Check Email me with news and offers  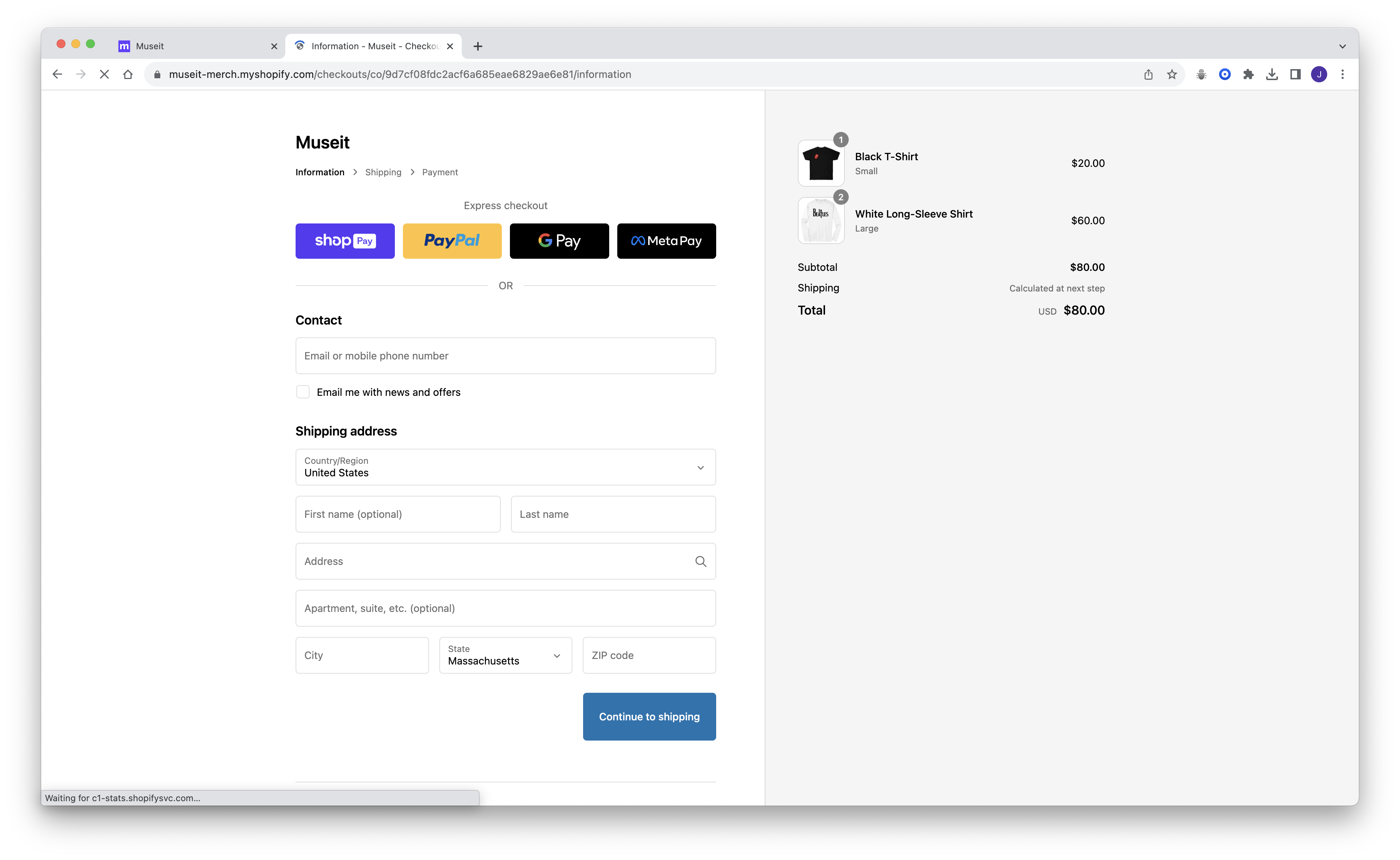[303, 392]
